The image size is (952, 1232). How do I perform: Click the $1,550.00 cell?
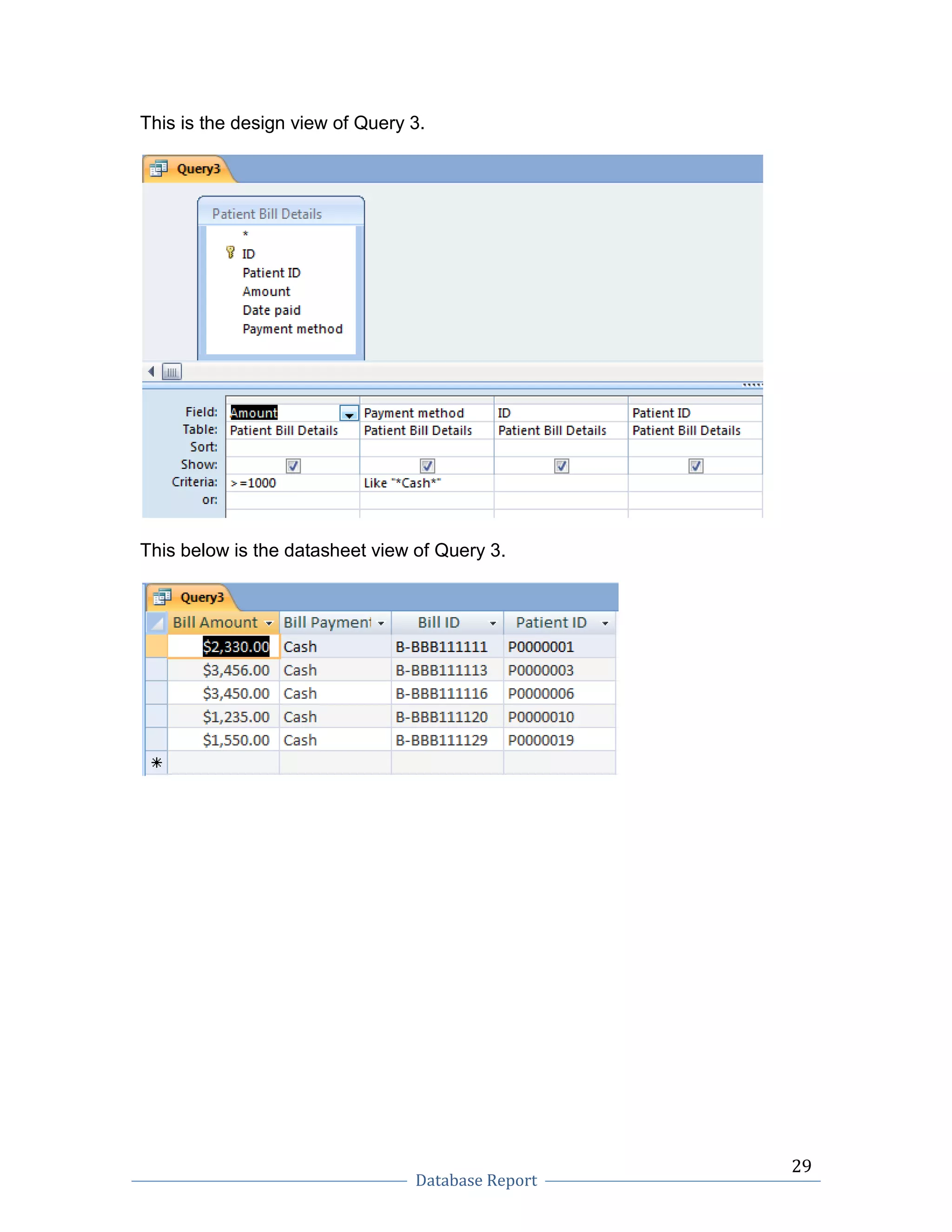click(x=223, y=740)
